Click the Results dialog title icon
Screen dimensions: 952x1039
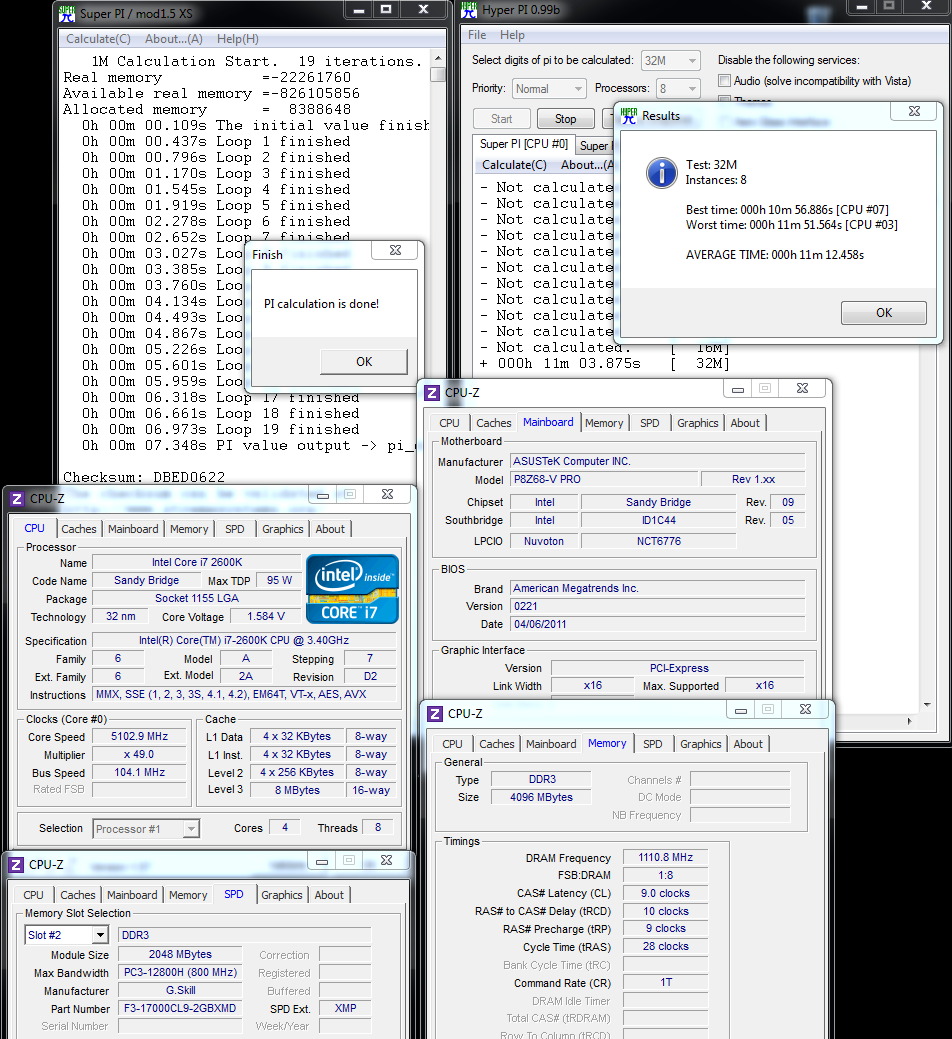coord(629,116)
